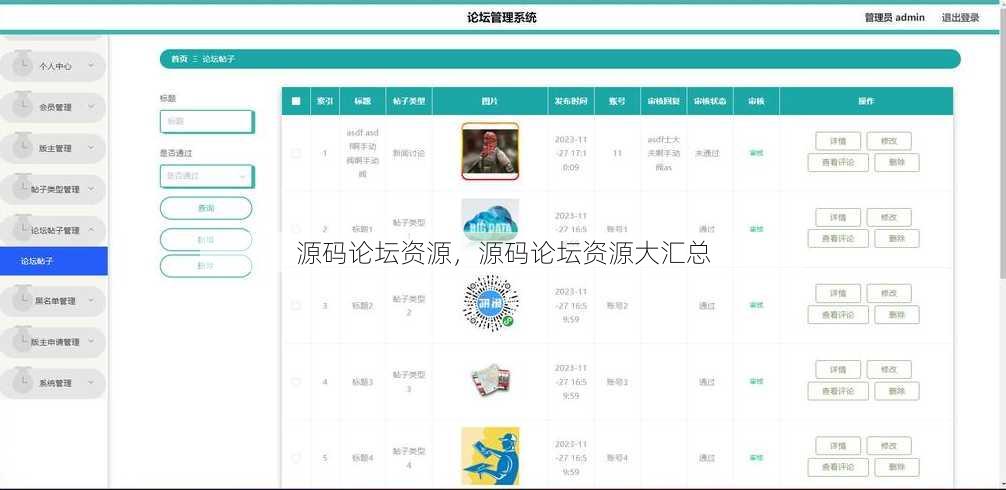Expand the 会员管理 chevron

(x=91, y=106)
